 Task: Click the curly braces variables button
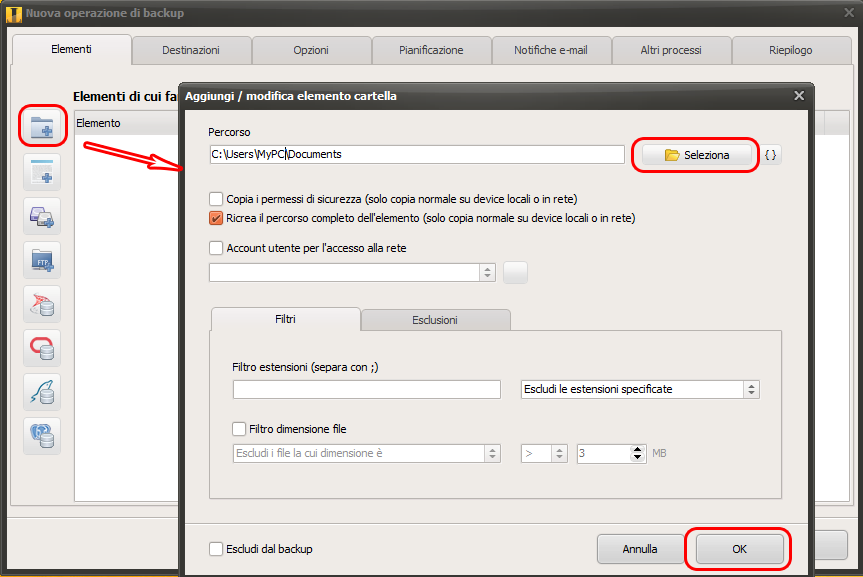point(771,155)
